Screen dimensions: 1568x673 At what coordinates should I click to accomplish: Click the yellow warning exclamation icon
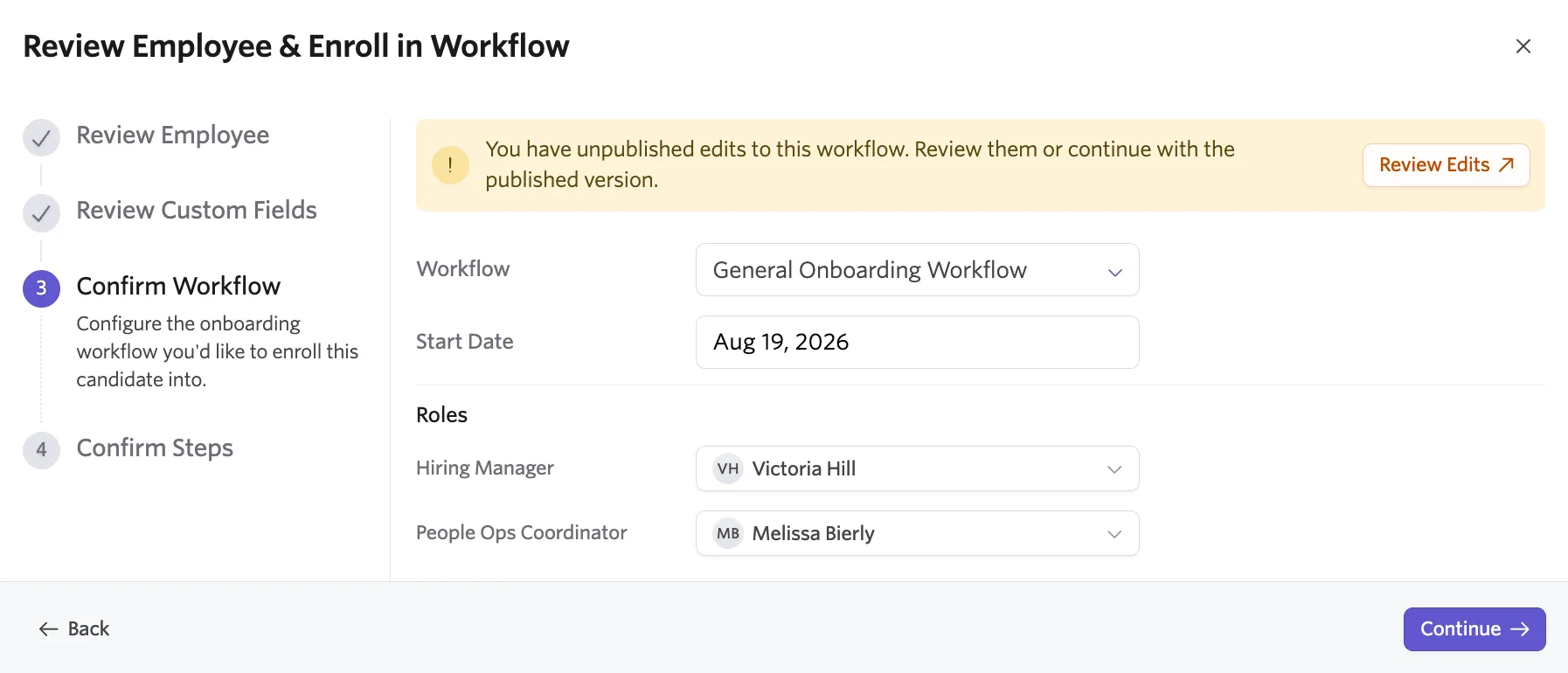point(450,164)
